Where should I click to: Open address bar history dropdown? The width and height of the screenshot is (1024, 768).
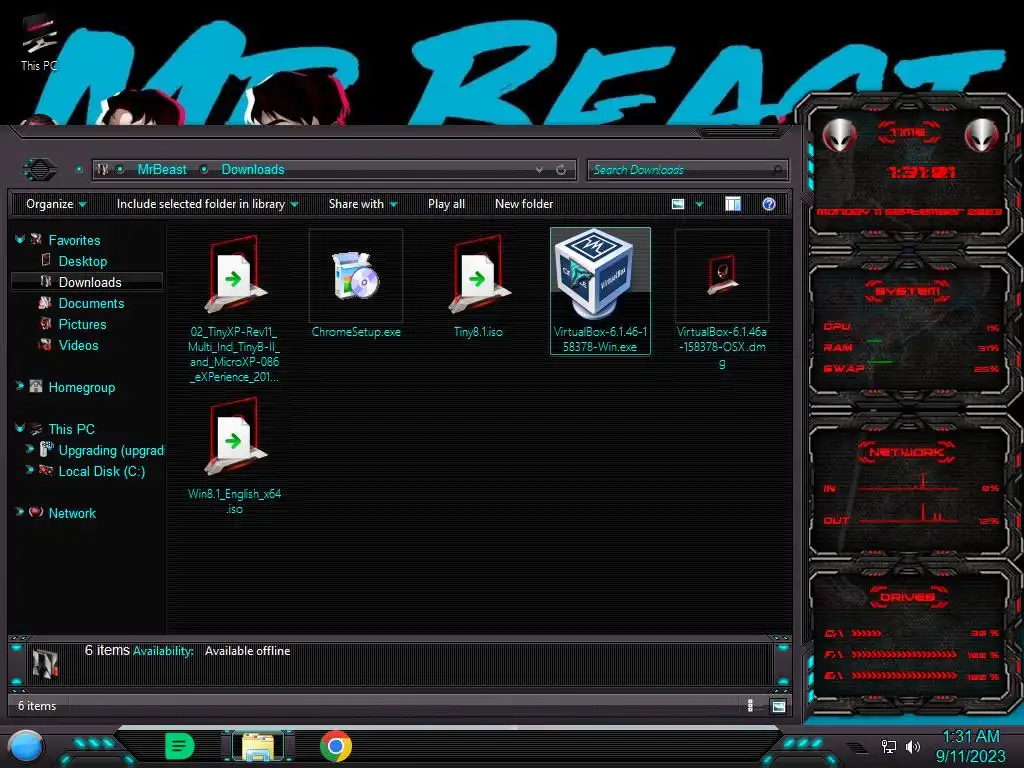[539, 170]
